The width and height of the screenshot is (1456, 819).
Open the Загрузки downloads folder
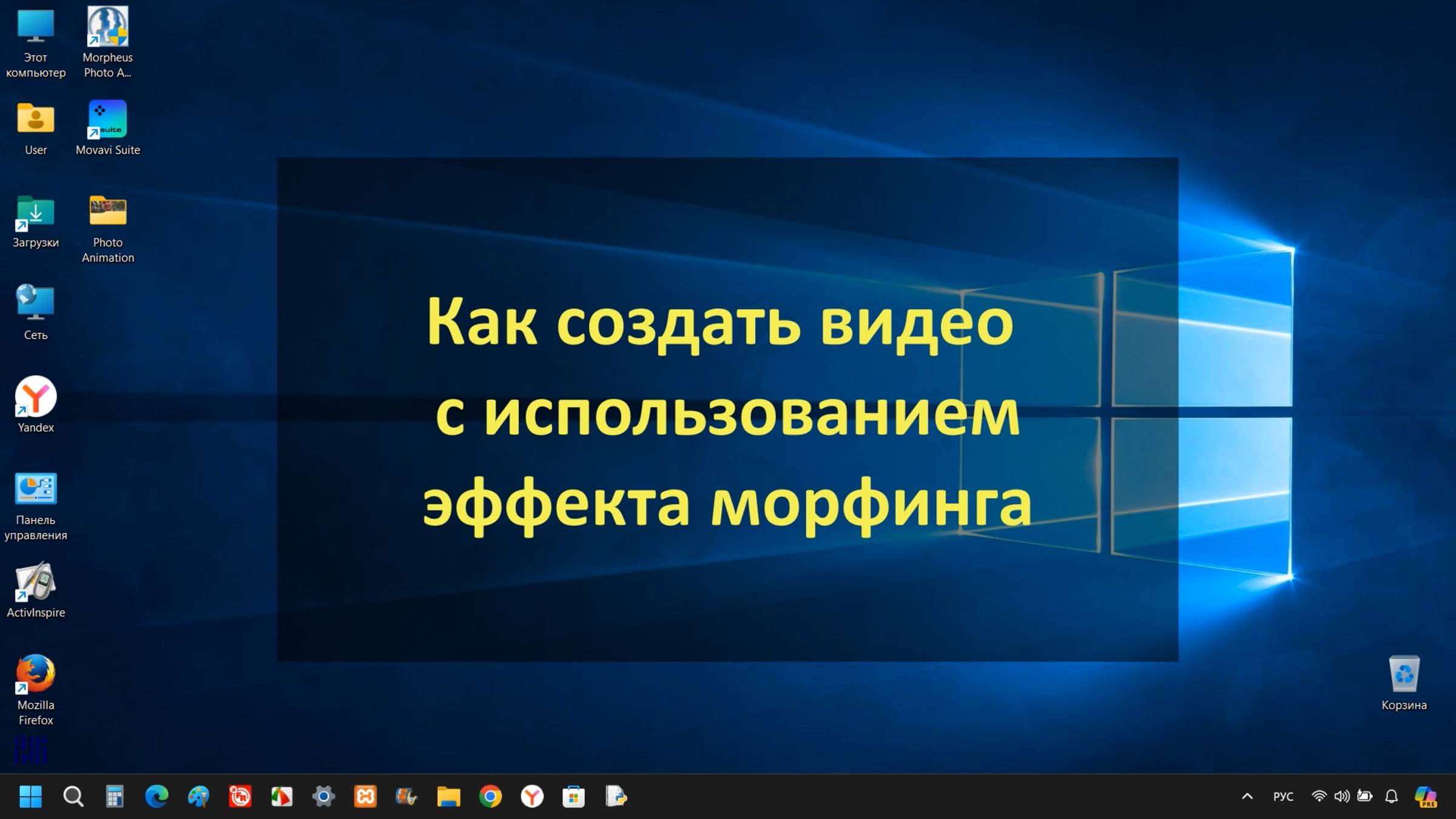tap(35, 214)
